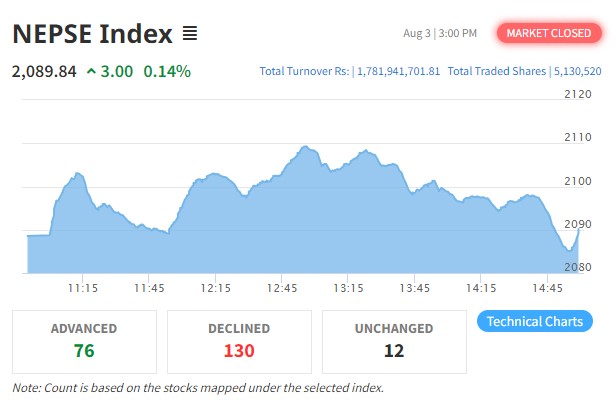Select the DECLINED stocks box
616x410 pixels.
point(239,342)
